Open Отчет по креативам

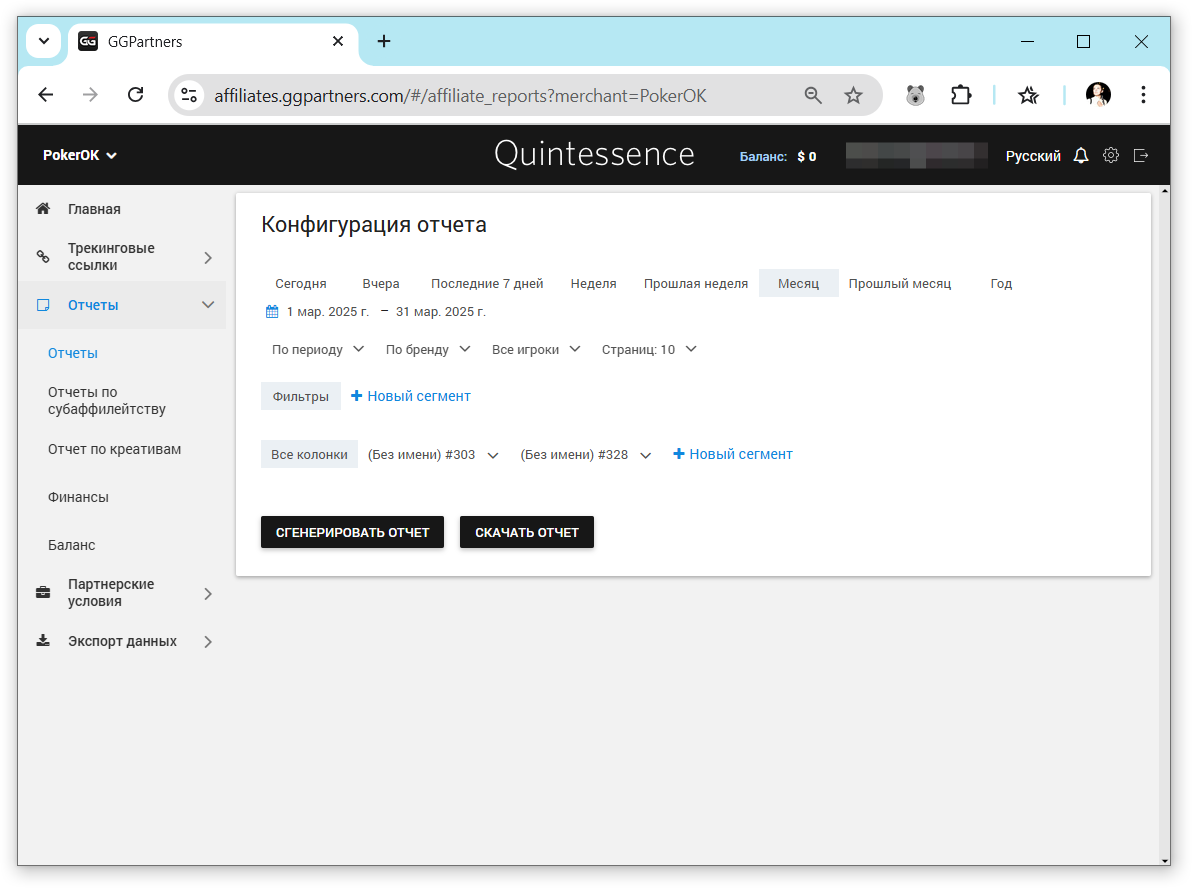[x=114, y=449]
